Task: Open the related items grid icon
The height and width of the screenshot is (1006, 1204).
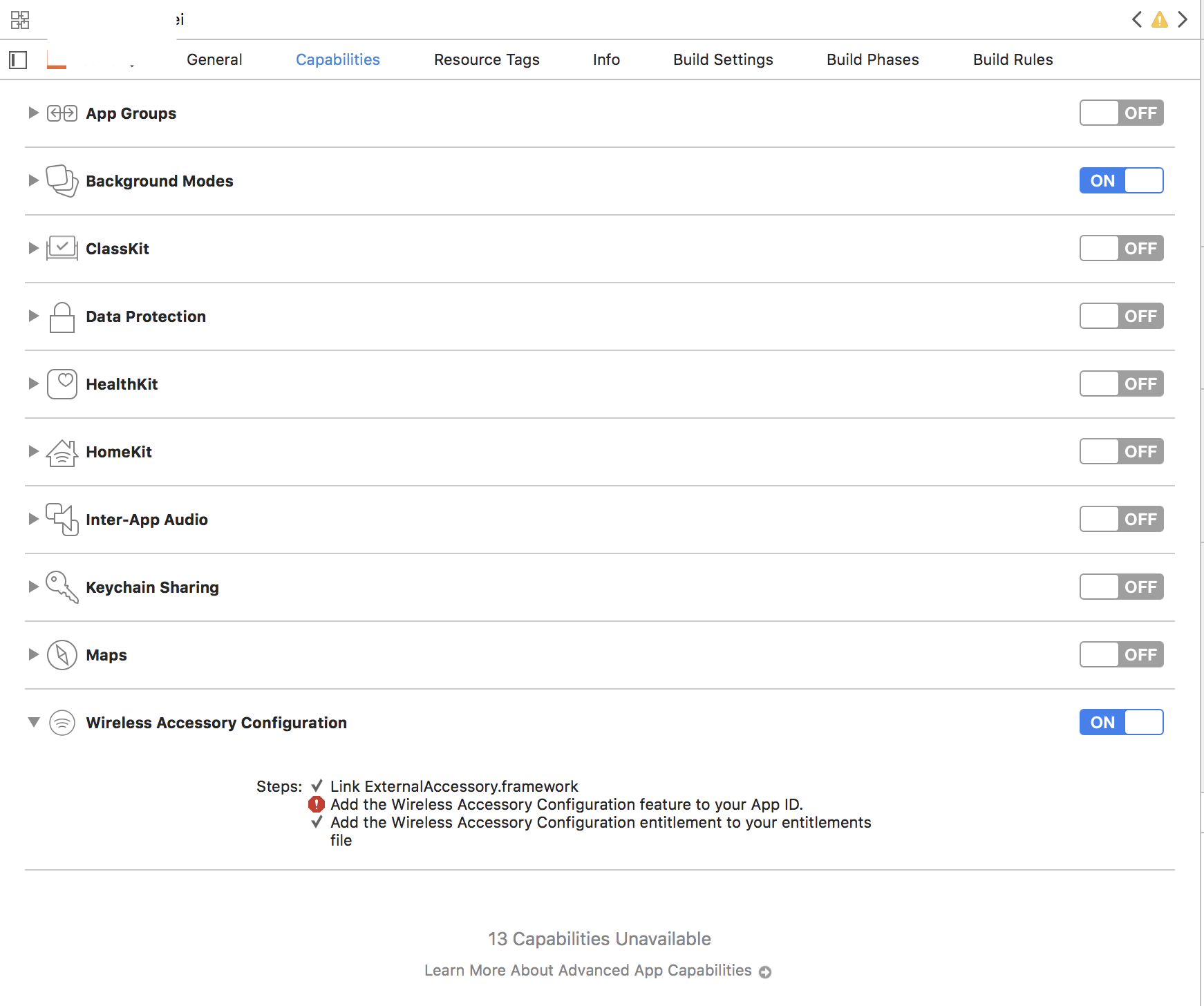Action: 20,20
